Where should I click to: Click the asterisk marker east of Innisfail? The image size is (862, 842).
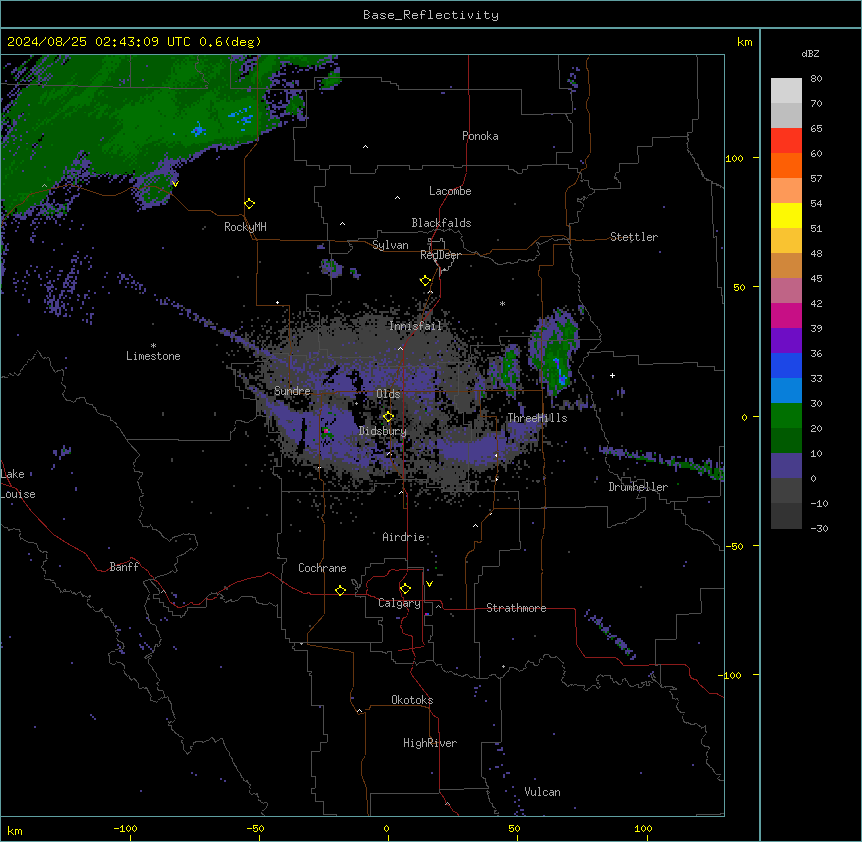(502, 303)
